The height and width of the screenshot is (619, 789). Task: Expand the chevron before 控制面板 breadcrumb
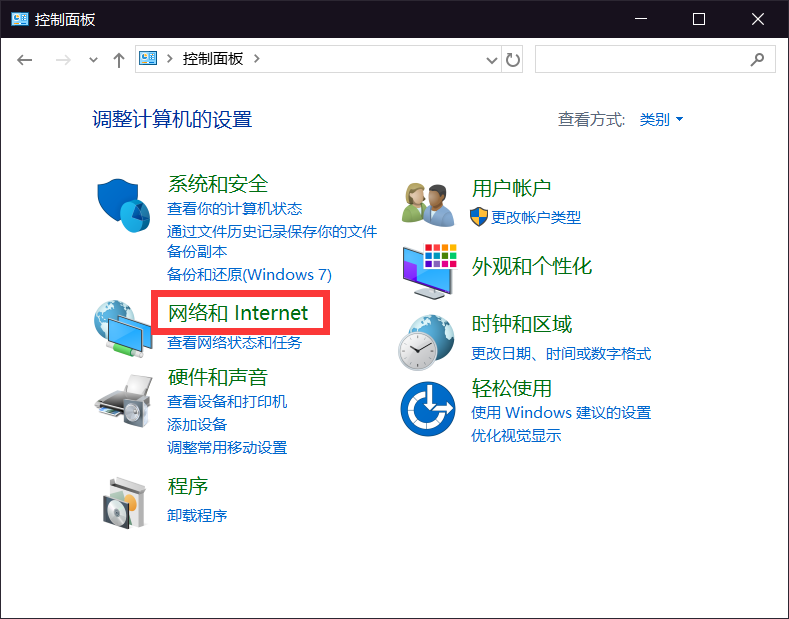tap(170, 59)
